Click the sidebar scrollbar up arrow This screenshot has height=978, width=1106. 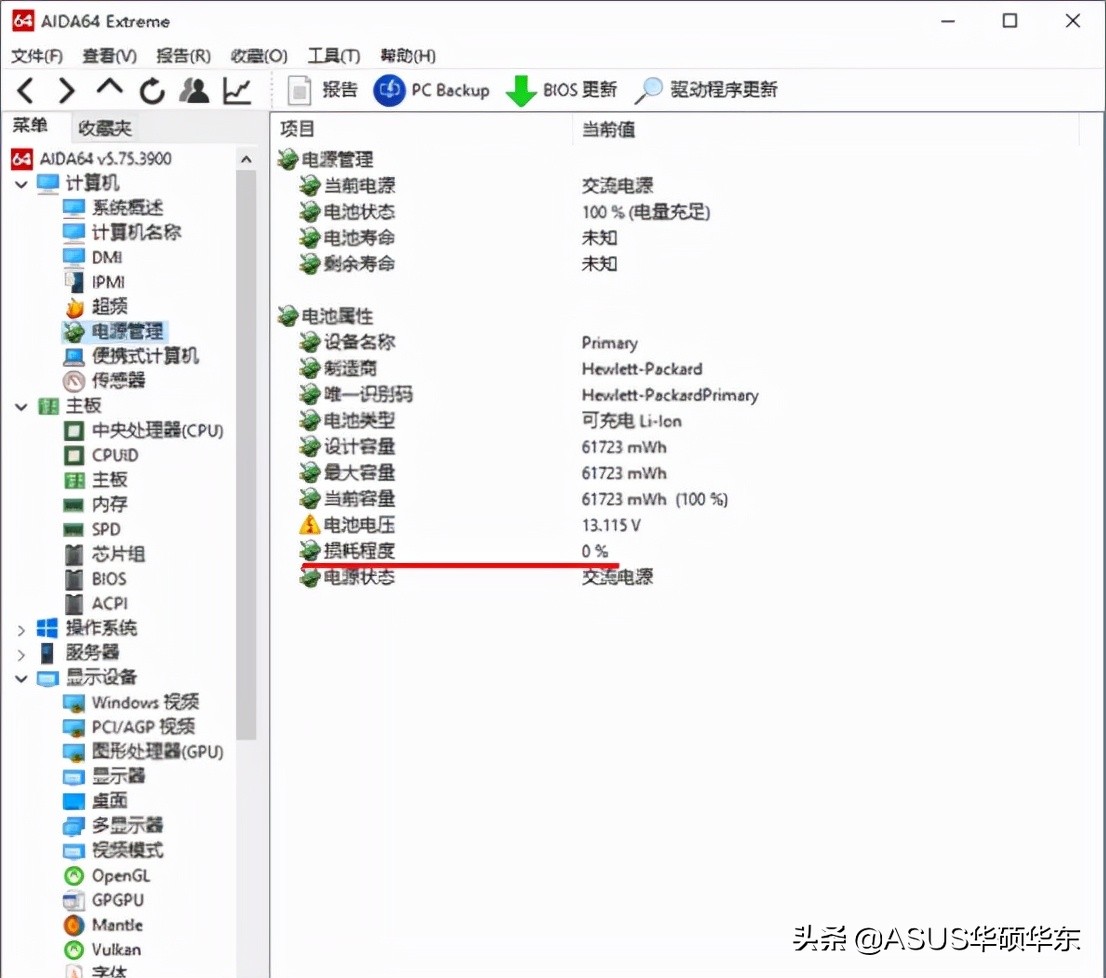tap(246, 158)
